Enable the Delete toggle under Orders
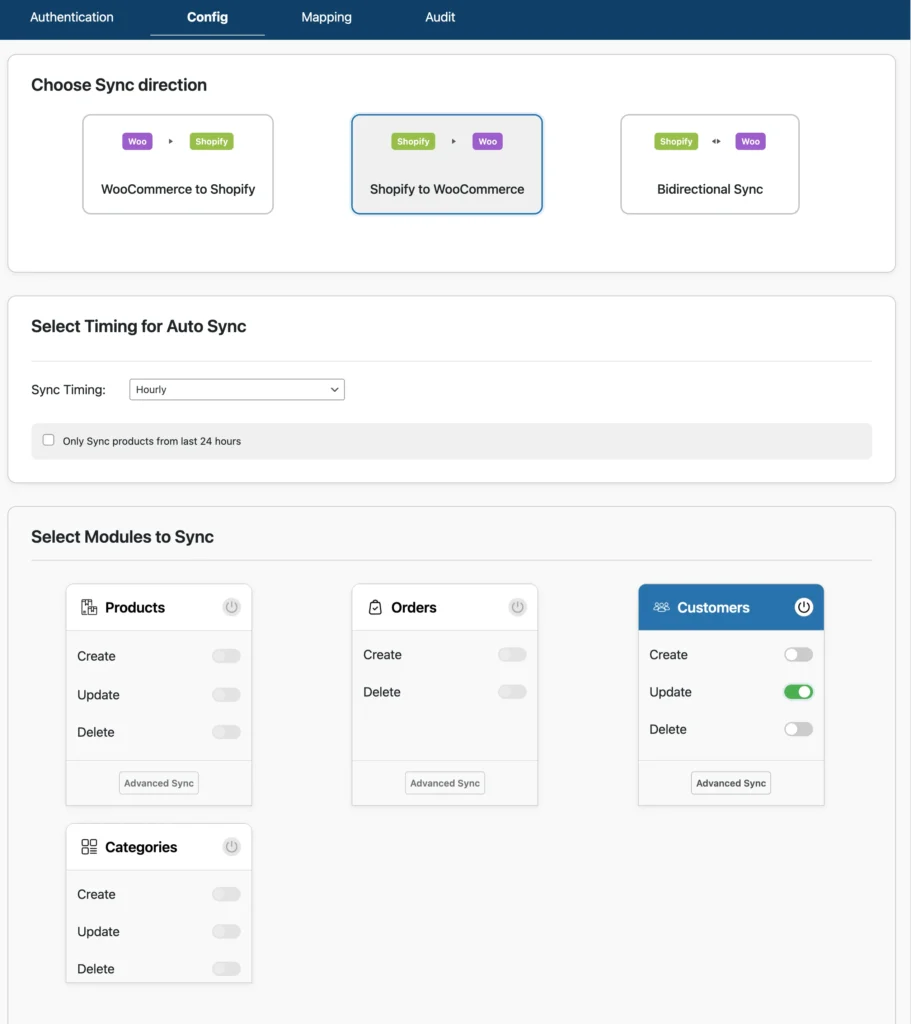911x1024 pixels. point(512,691)
